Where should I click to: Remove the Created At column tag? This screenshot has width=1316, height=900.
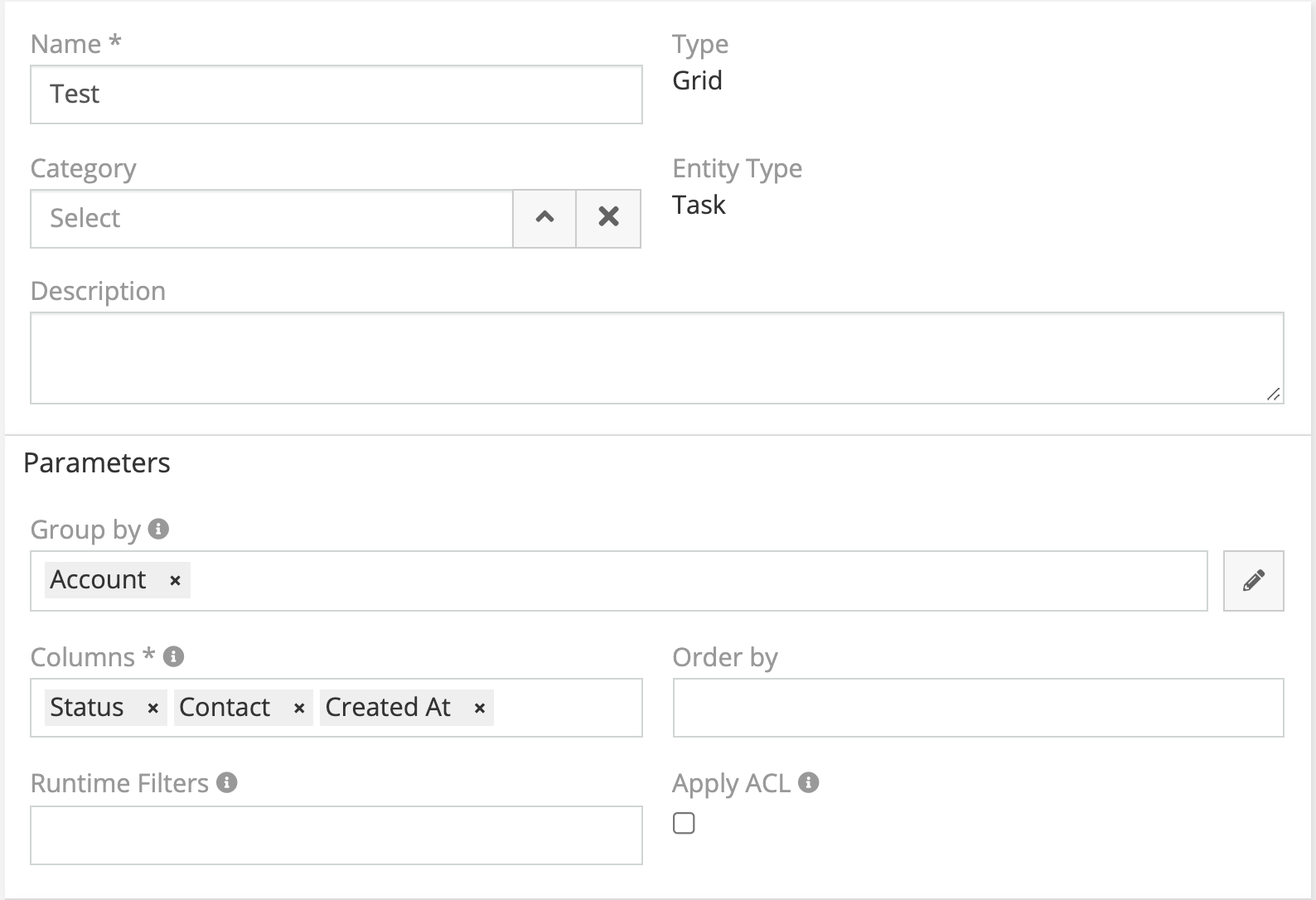pos(479,709)
